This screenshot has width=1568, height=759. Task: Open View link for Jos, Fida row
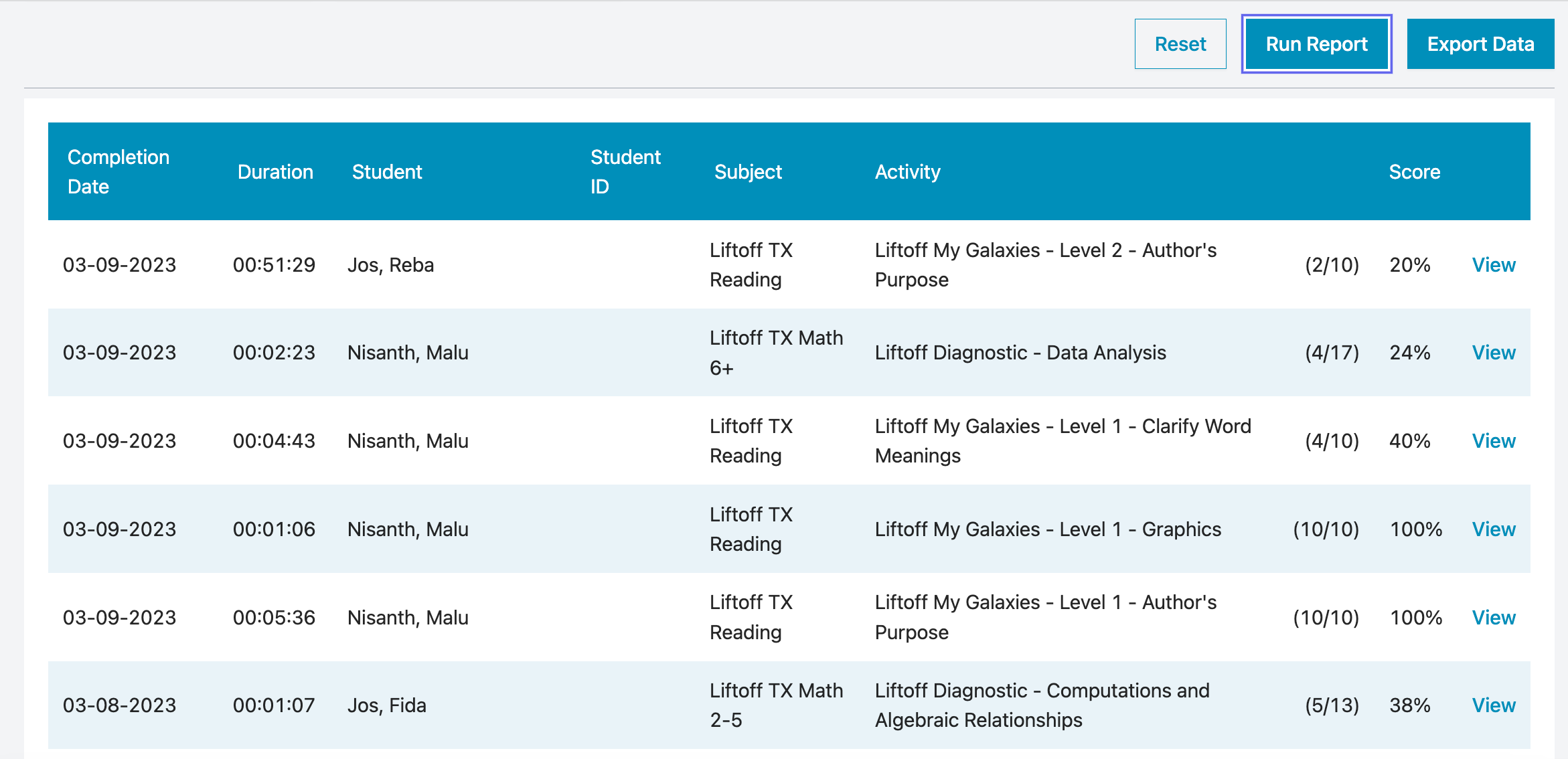[1494, 705]
